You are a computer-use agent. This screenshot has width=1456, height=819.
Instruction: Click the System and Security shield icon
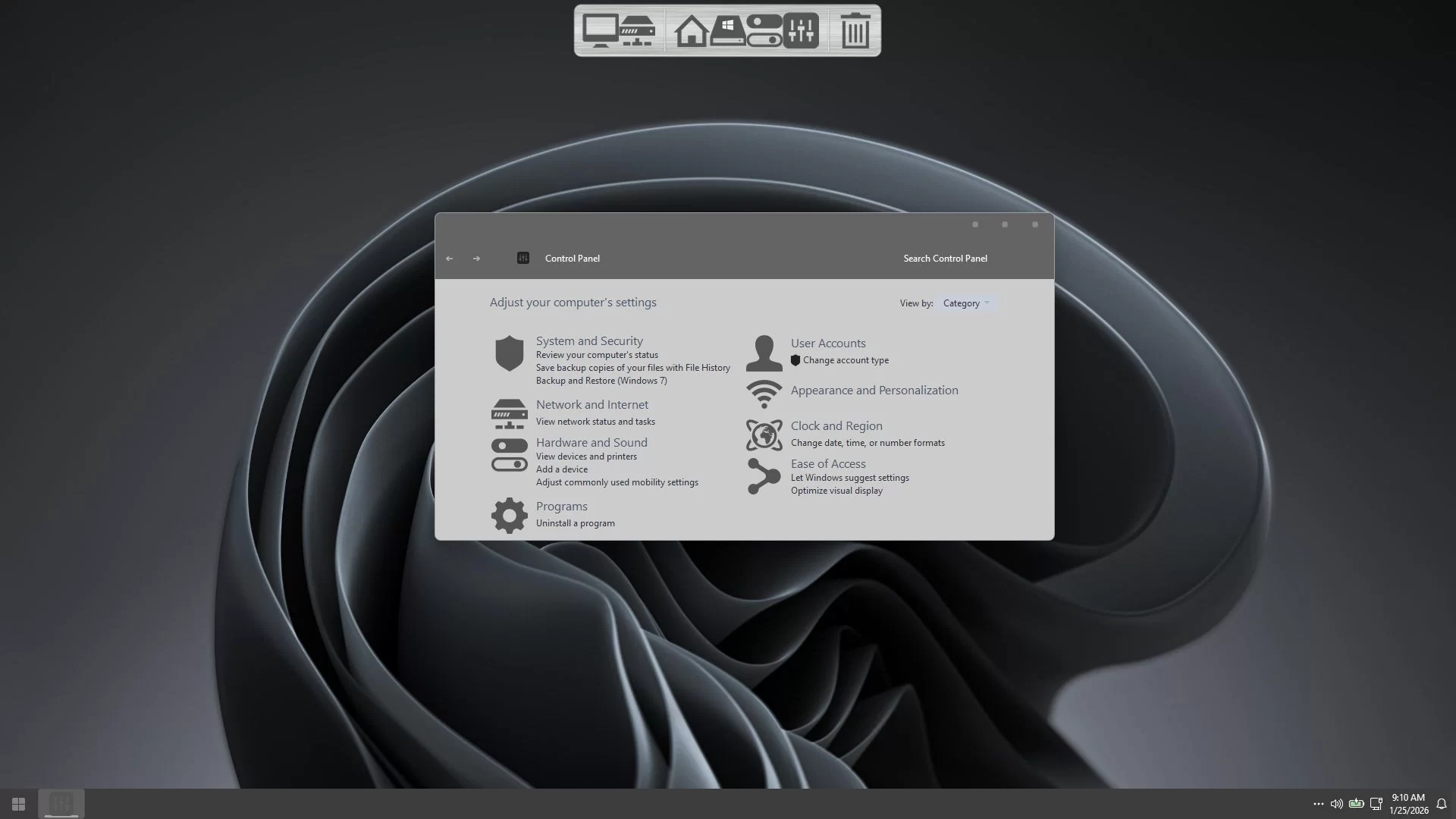click(509, 353)
